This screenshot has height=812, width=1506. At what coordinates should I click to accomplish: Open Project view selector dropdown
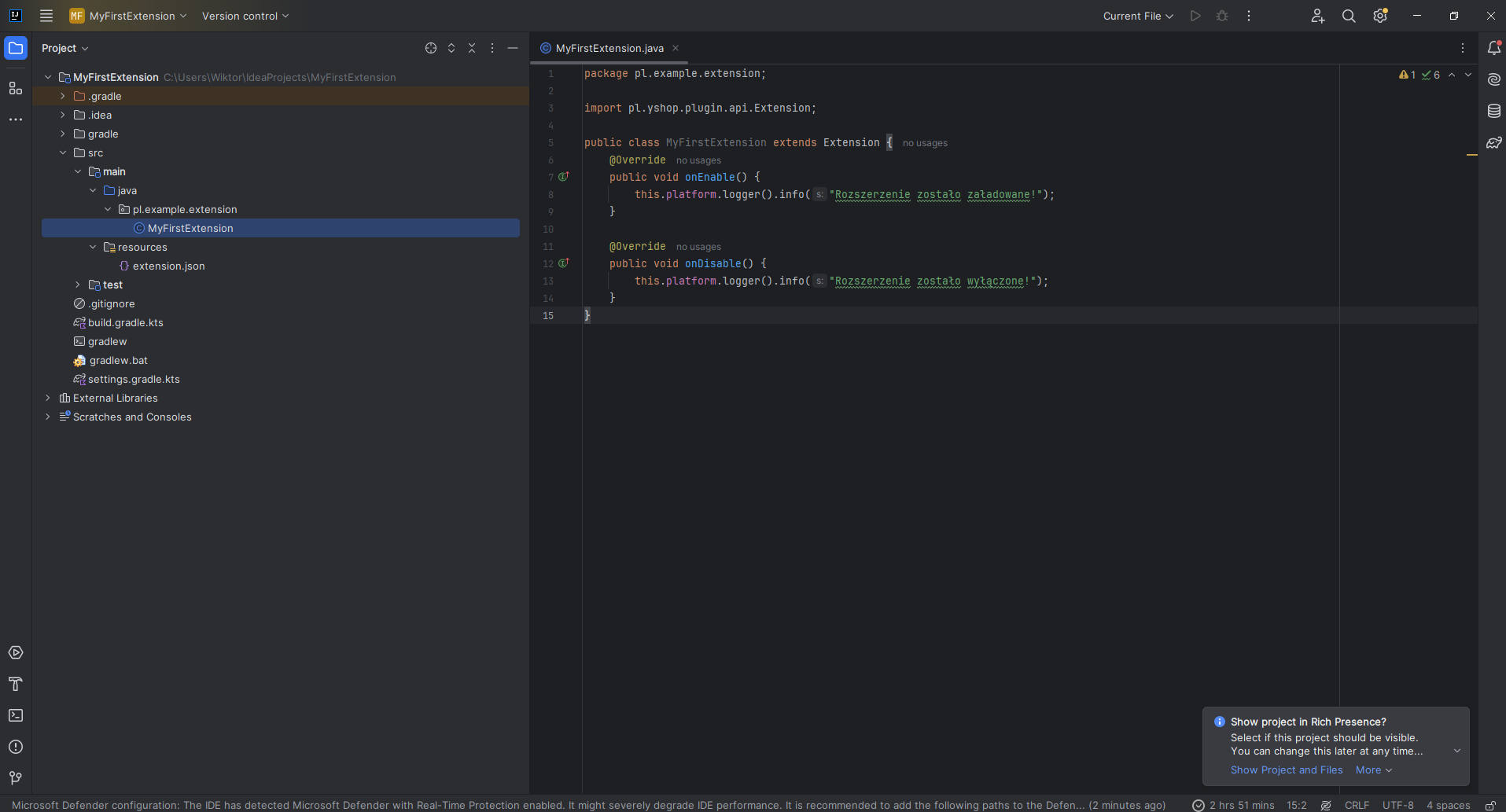pos(65,48)
